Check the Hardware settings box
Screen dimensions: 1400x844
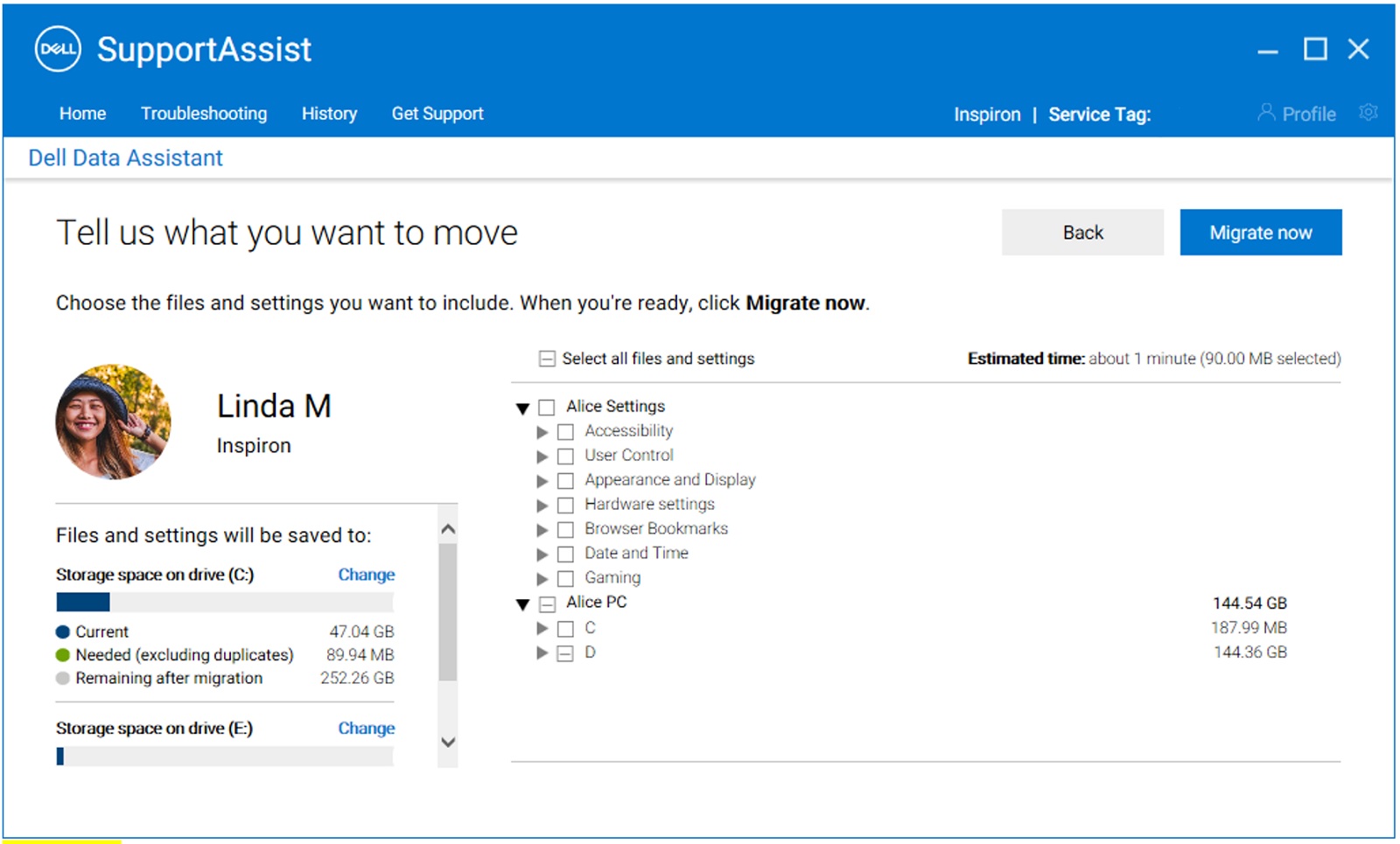pos(565,505)
